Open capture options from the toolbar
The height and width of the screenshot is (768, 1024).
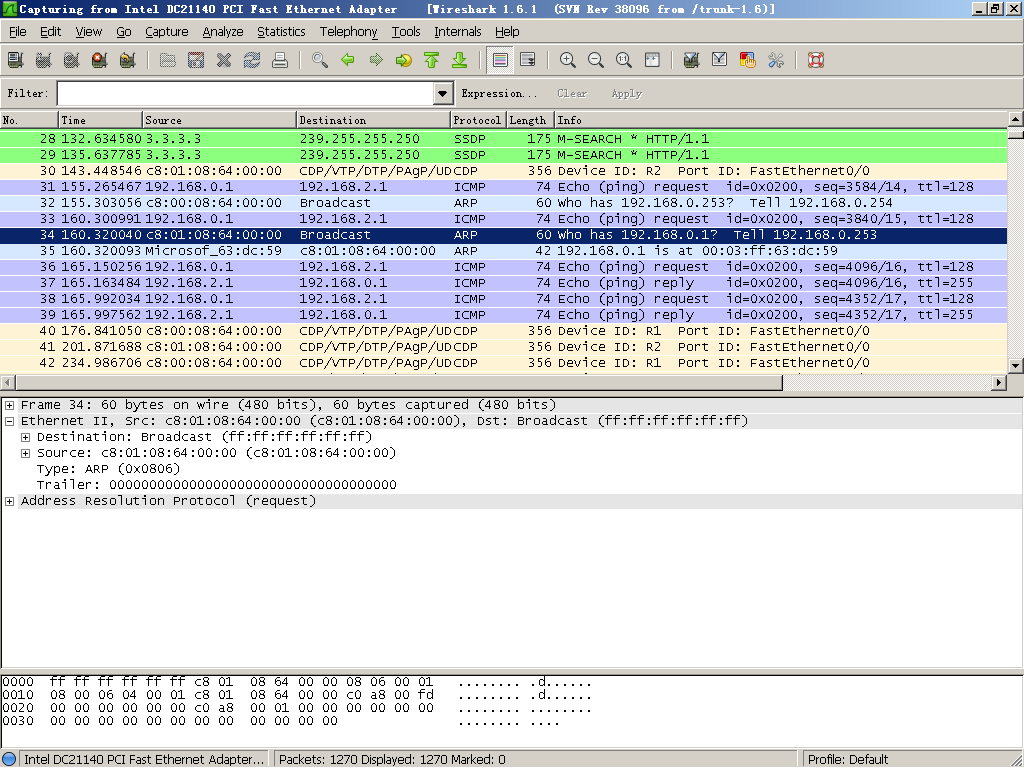pos(43,60)
